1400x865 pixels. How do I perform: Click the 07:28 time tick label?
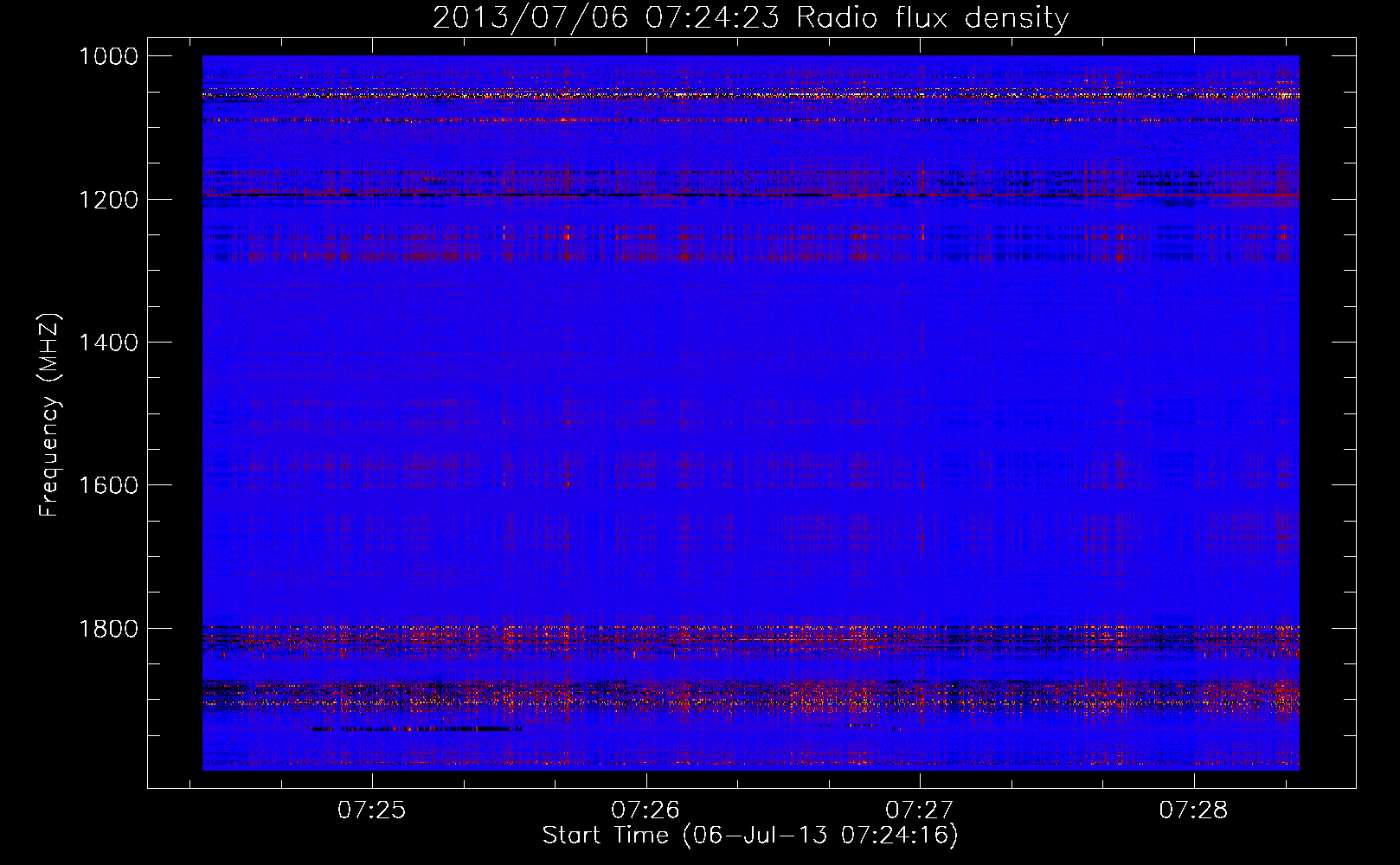1193,811
